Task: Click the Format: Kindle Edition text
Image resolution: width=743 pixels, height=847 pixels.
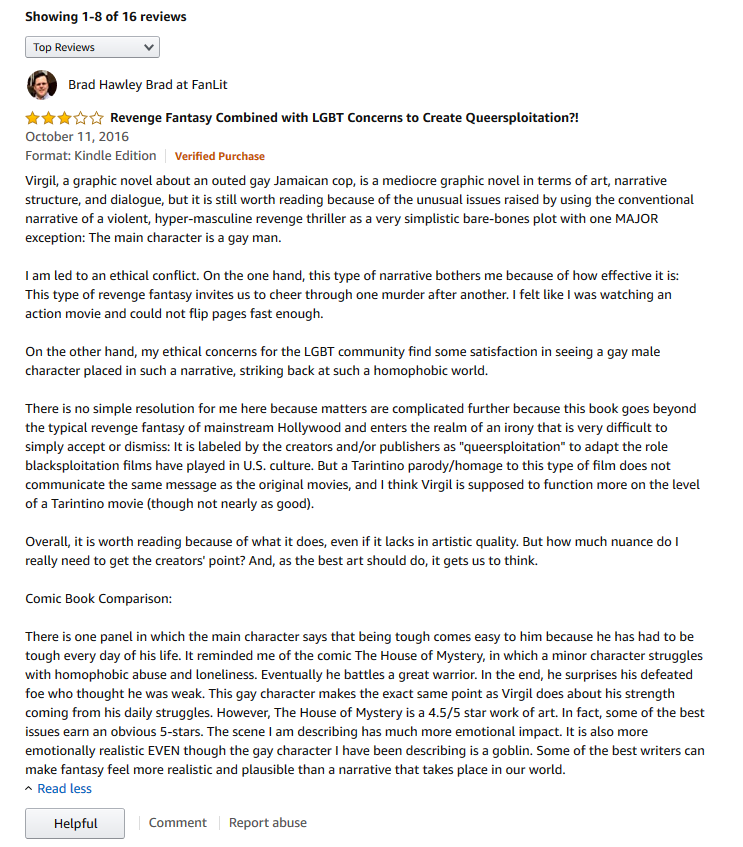Action: coord(91,156)
